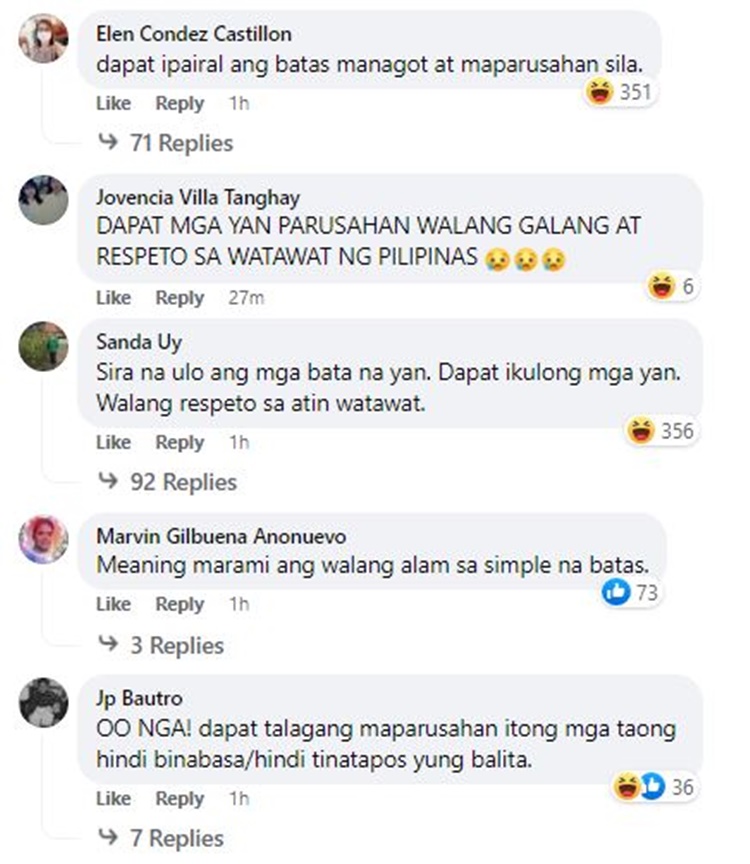This screenshot has height=864, width=750.
Task: Expand the 7 Replies thread
Action: tap(161, 839)
